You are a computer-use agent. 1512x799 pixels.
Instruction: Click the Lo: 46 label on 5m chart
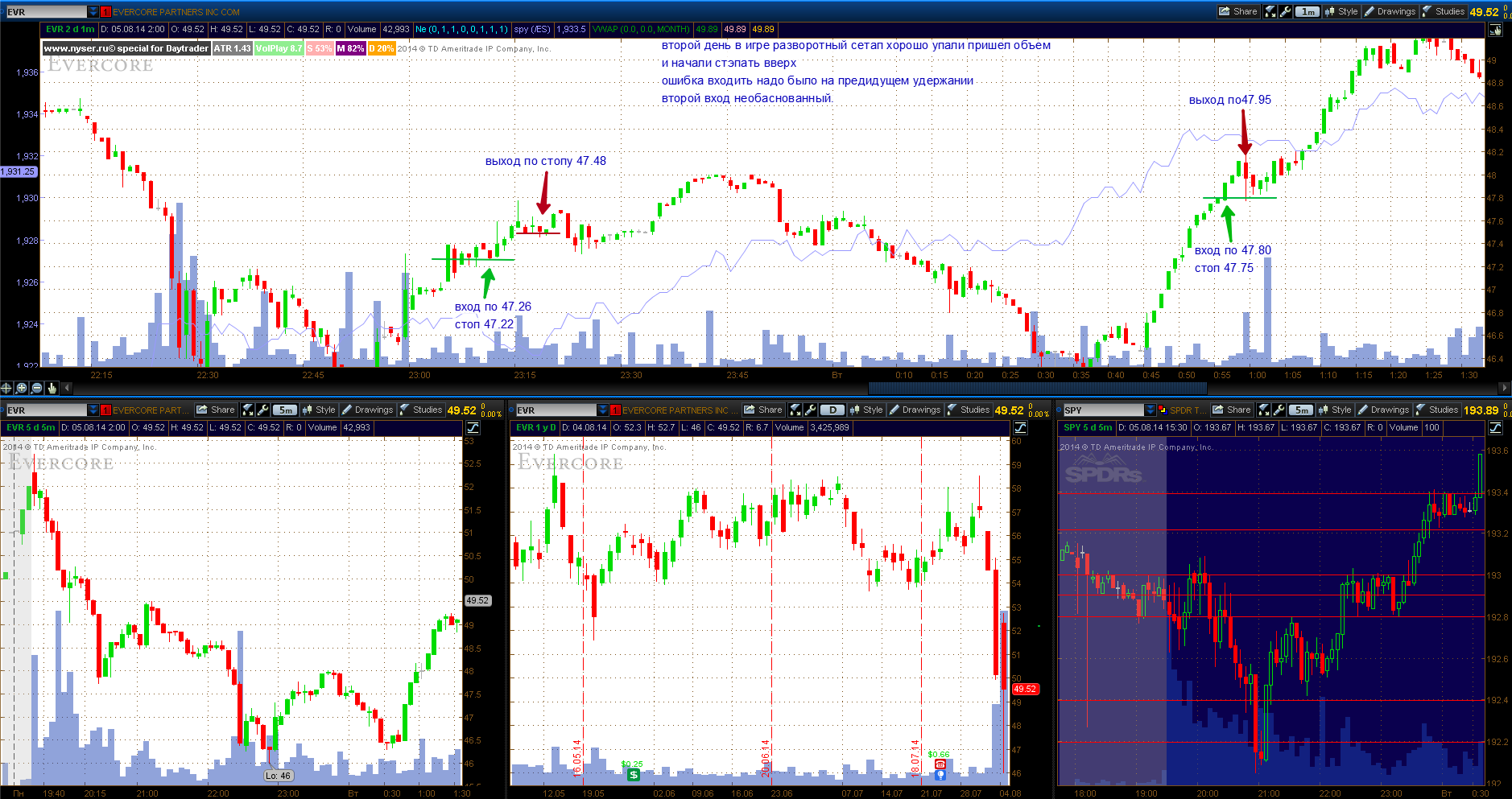click(279, 776)
